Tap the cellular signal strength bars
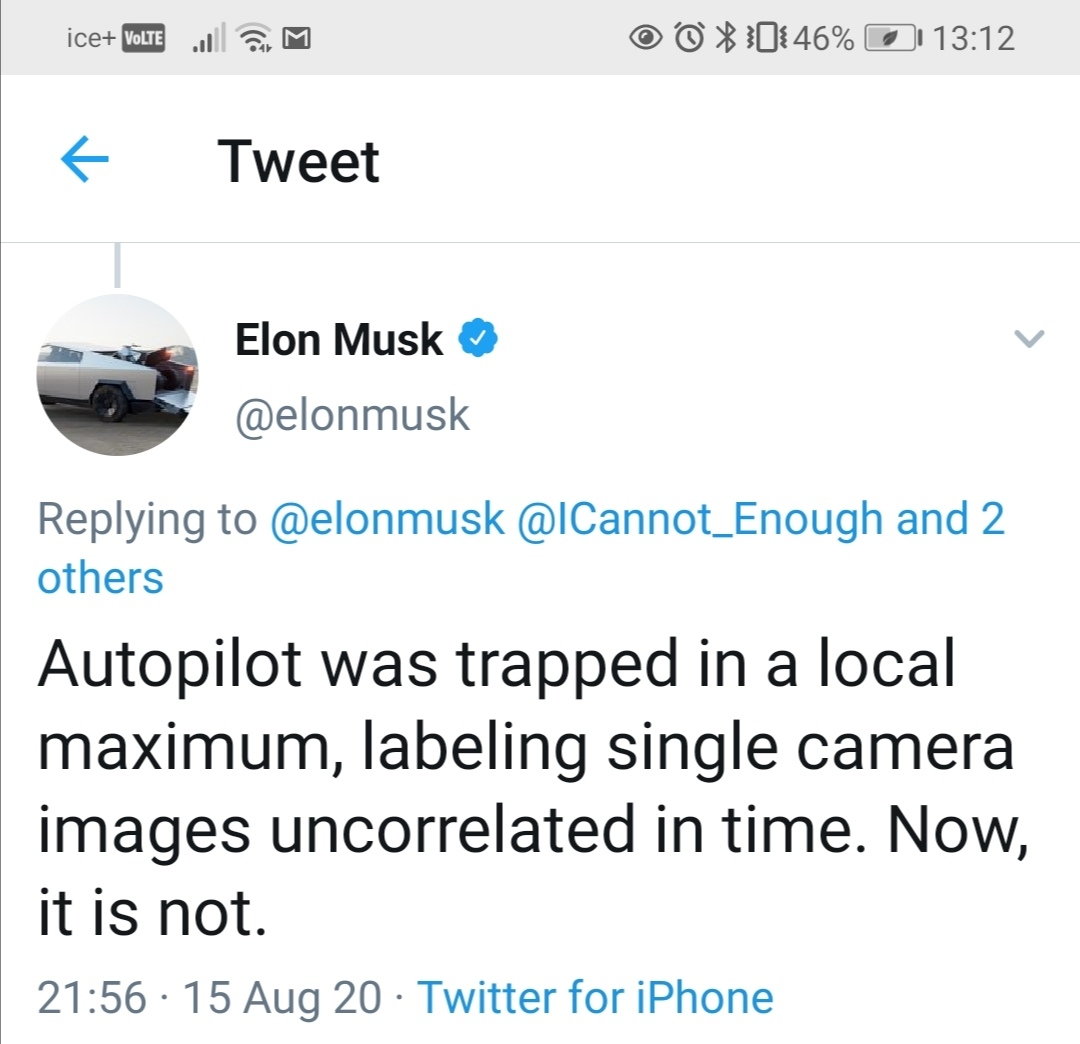 pyautogui.click(x=209, y=39)
